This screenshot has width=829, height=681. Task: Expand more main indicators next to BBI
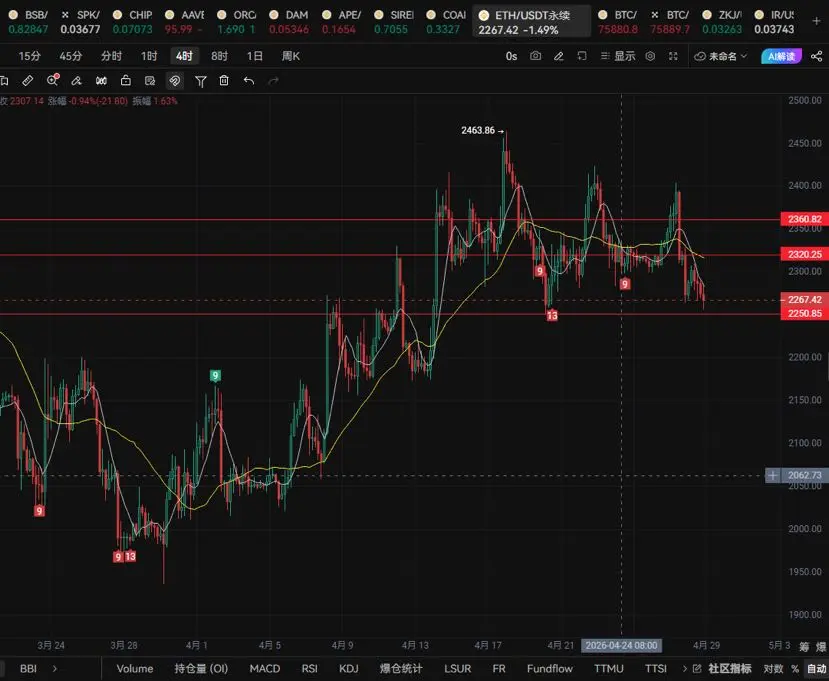click(54, 669)
